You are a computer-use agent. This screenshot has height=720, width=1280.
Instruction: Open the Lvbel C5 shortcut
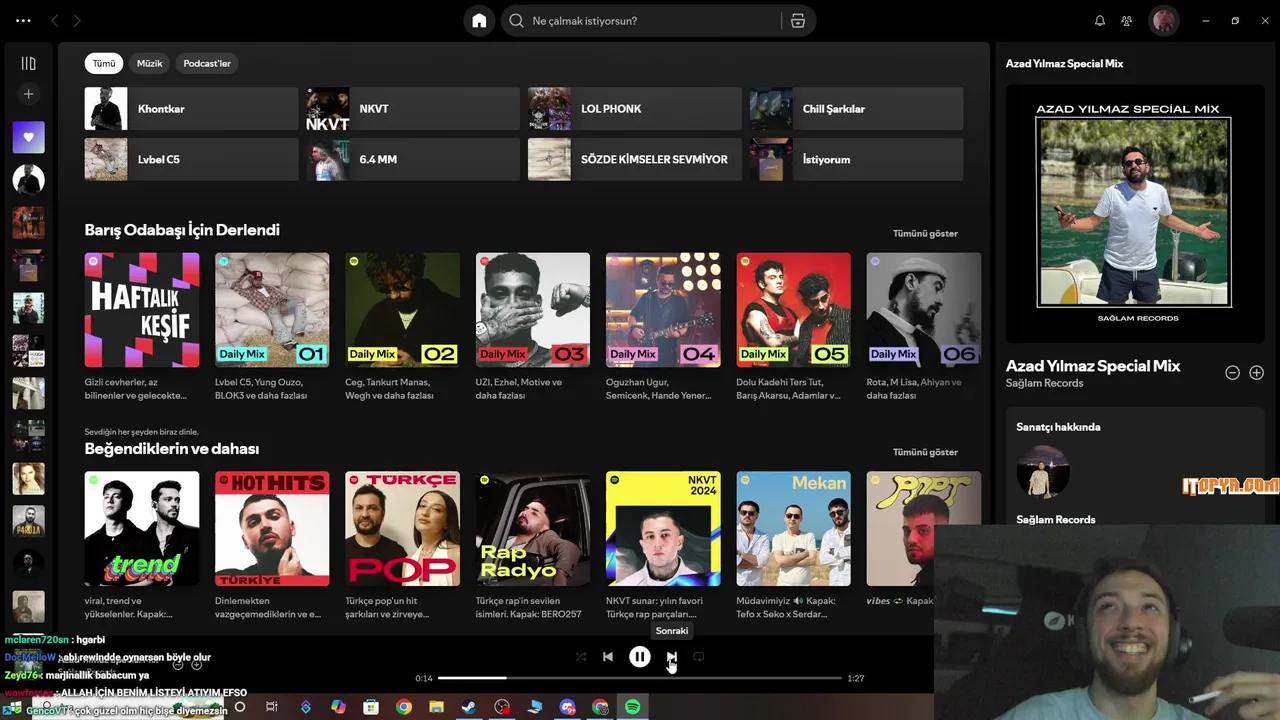(x=191, y=159)
